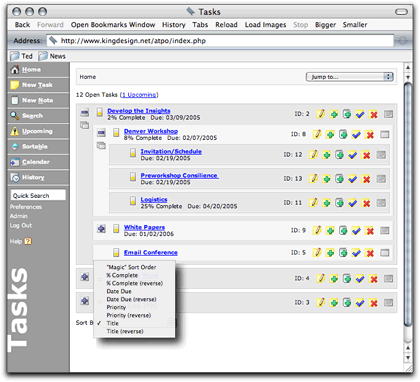Image resolution: width=420 pixels, height=382 pixels.
Task: Expand the White Papers task
Action: [101, 229]
